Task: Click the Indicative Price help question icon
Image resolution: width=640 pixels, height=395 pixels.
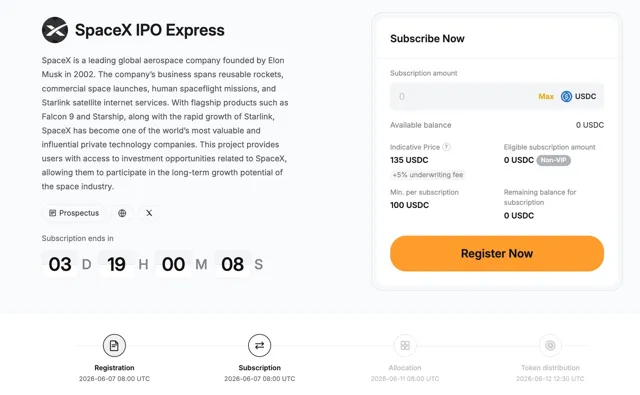Action: pos(447,147)
